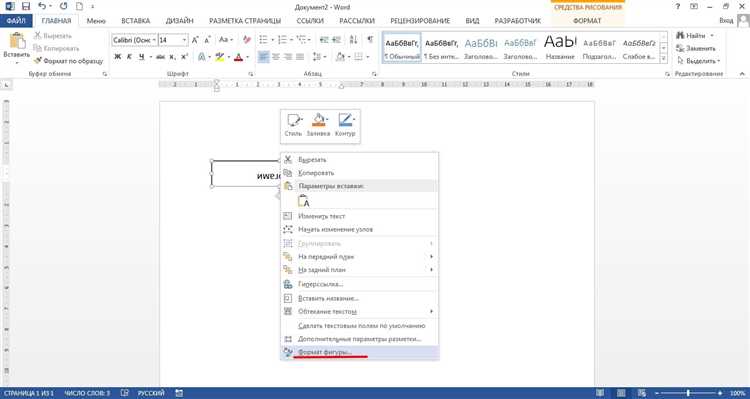Open the font size 14 dropdown
Screen dimensions: 750x399
pyautogui.click(x=185, y=40)
